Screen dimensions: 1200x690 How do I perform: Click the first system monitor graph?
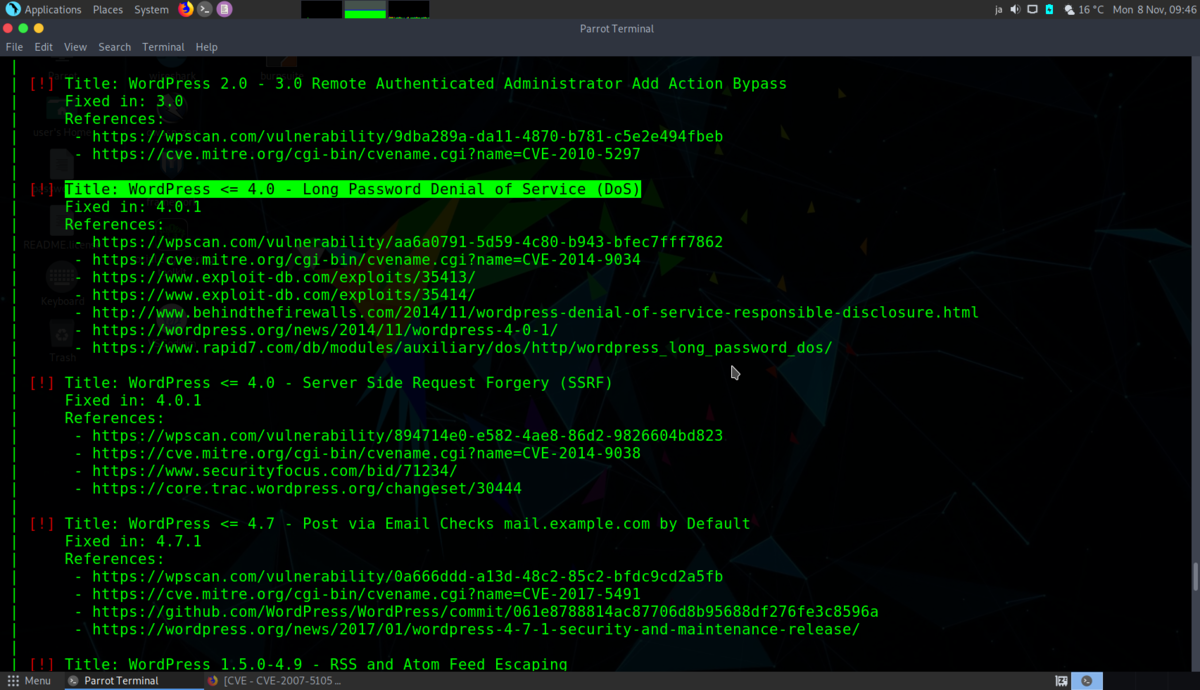(x=321, y=10)
